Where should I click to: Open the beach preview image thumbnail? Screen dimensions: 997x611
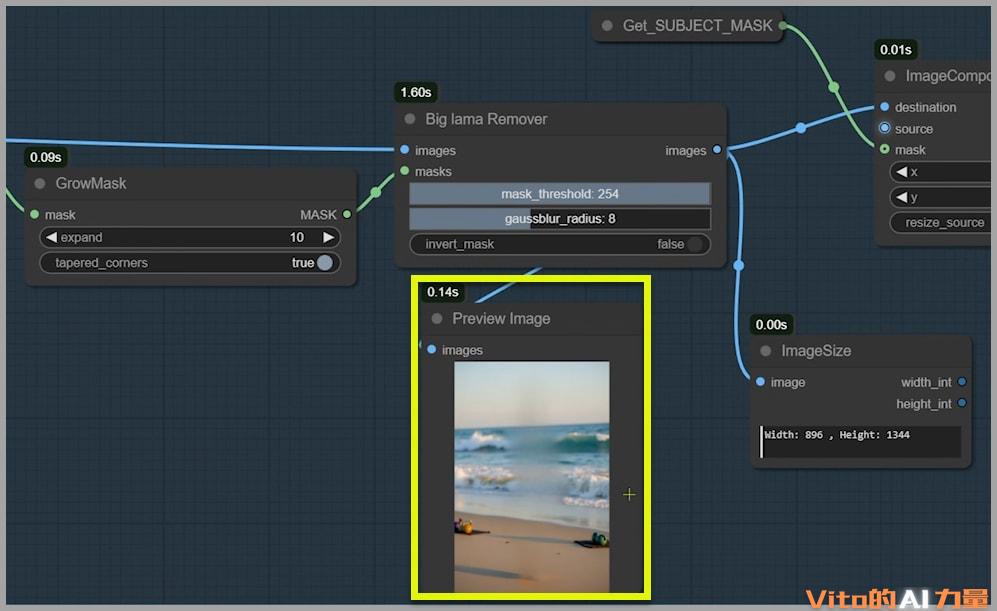(x=532, y=477)
